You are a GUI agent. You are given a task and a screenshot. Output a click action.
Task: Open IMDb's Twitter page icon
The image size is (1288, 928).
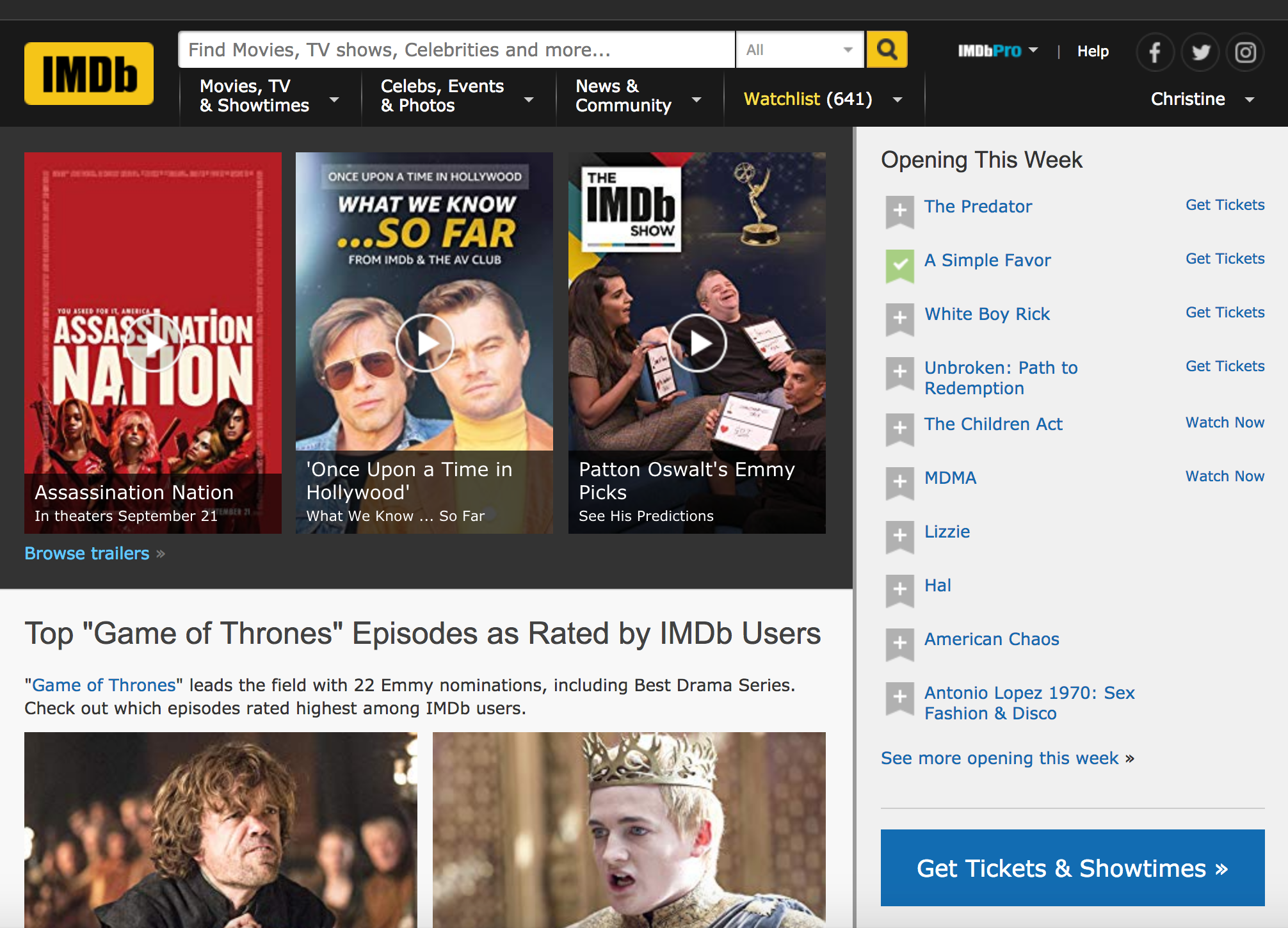coord(1200,52)
